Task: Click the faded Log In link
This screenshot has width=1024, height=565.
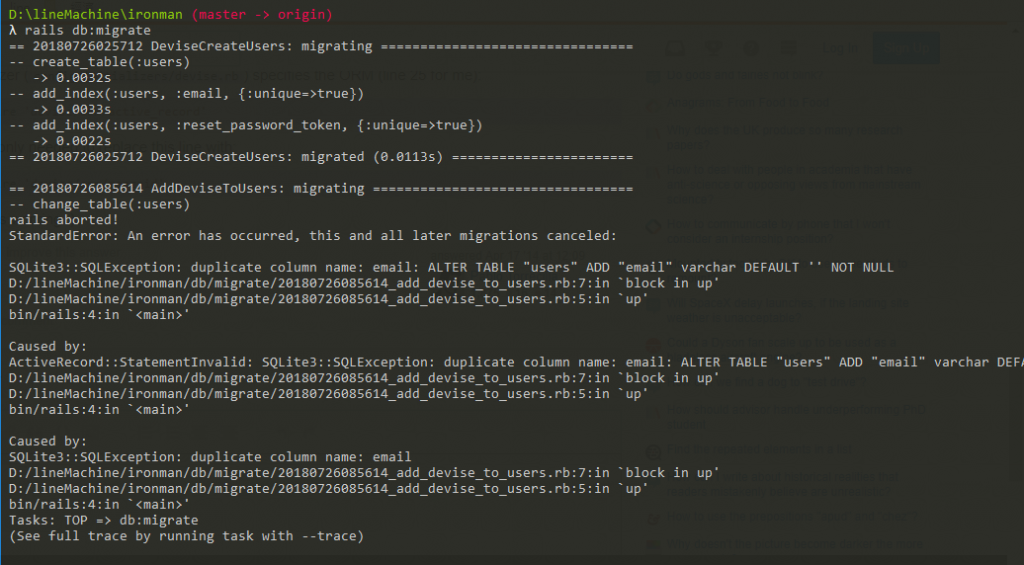Action: pos(840,48)
